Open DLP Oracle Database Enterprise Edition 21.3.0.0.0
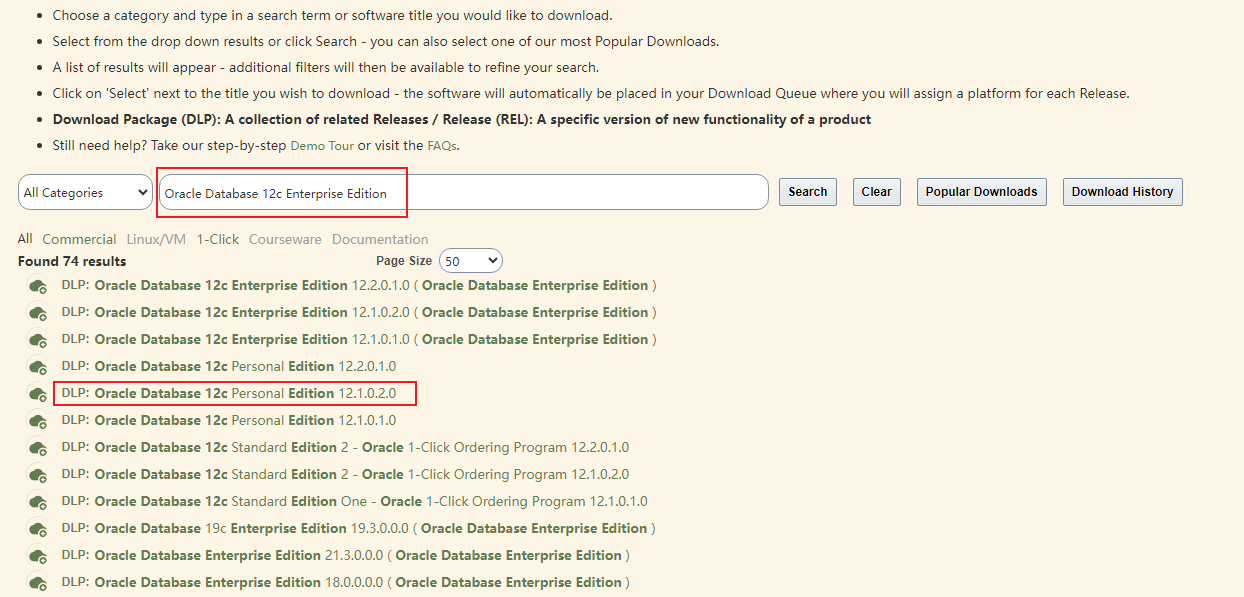Screen dimensions: 1244x597 click(x=345, y=556)
